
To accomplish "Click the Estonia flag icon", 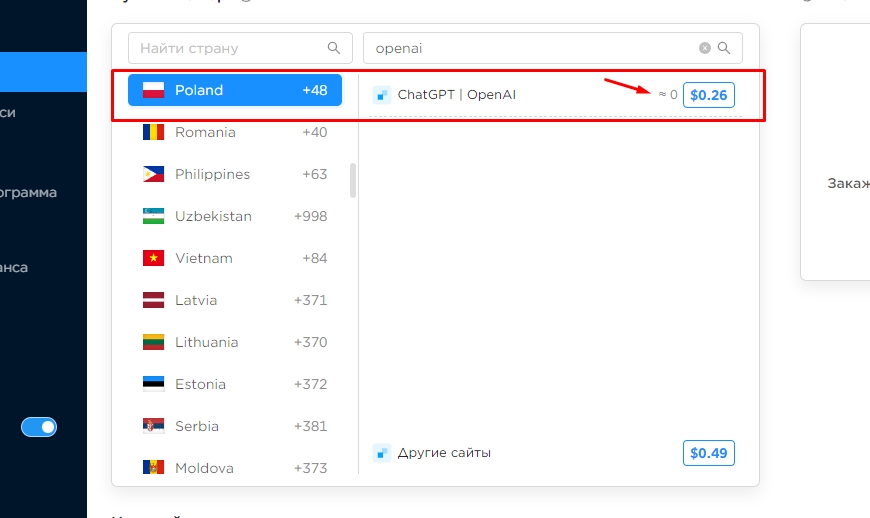I will [153, 384].
